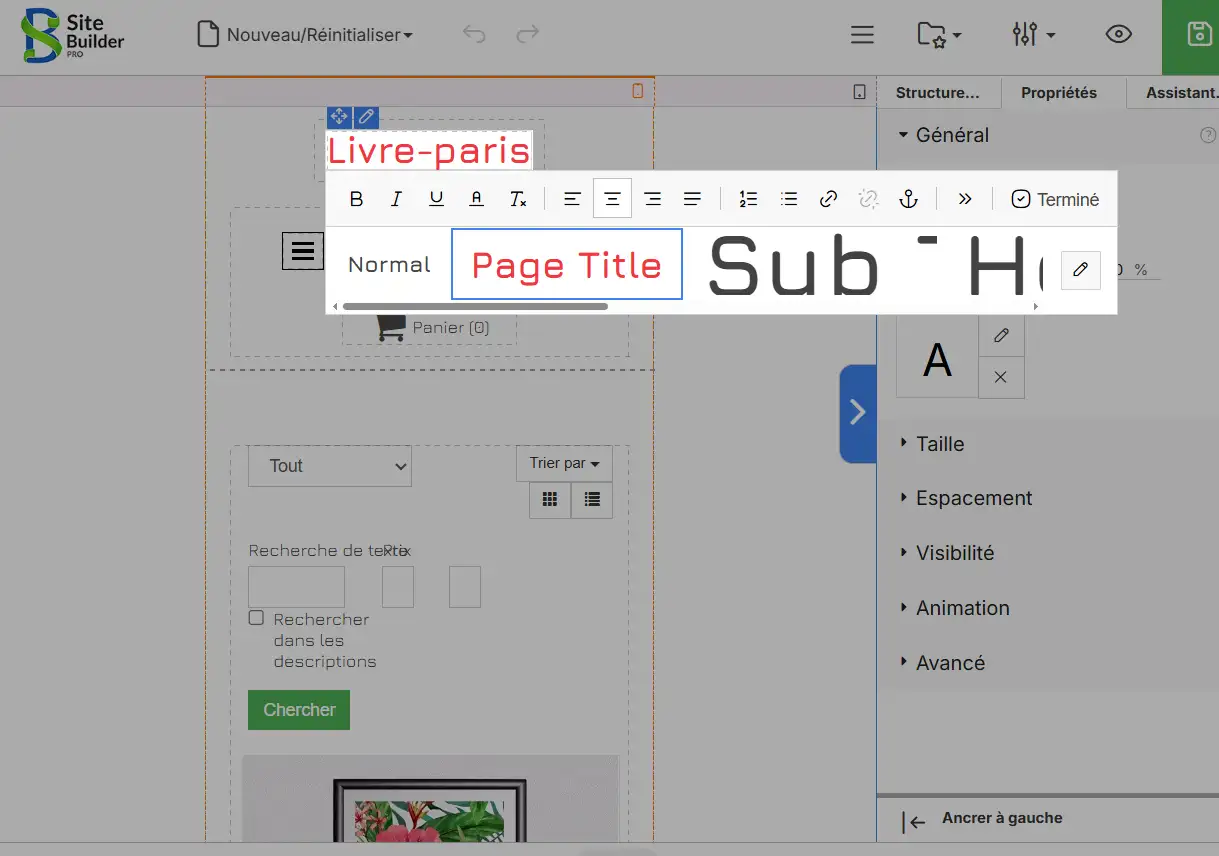1219x856 pixels.
Task: Insert an anchor icon
Action: tap(908, 199)
